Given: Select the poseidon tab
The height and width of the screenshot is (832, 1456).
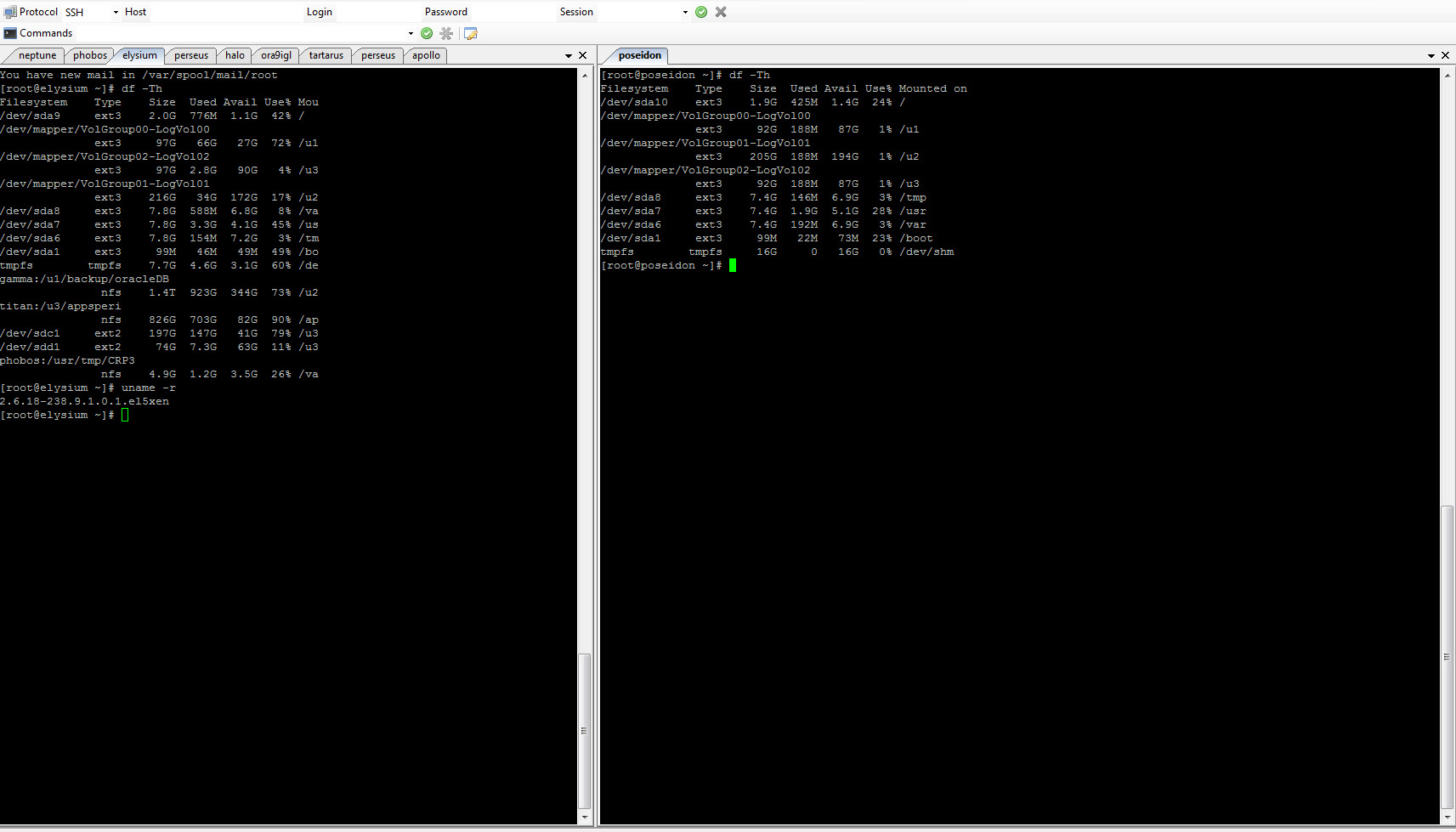Looking at the screenshot, I should point(638,55).
